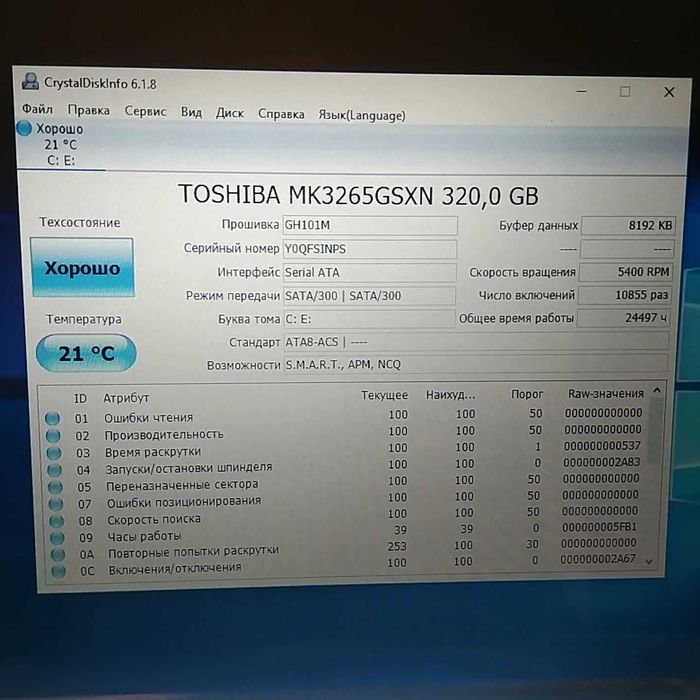Select the Включения/отключения attribute name
Screen dimensions: 700x700
coord(175,569)
